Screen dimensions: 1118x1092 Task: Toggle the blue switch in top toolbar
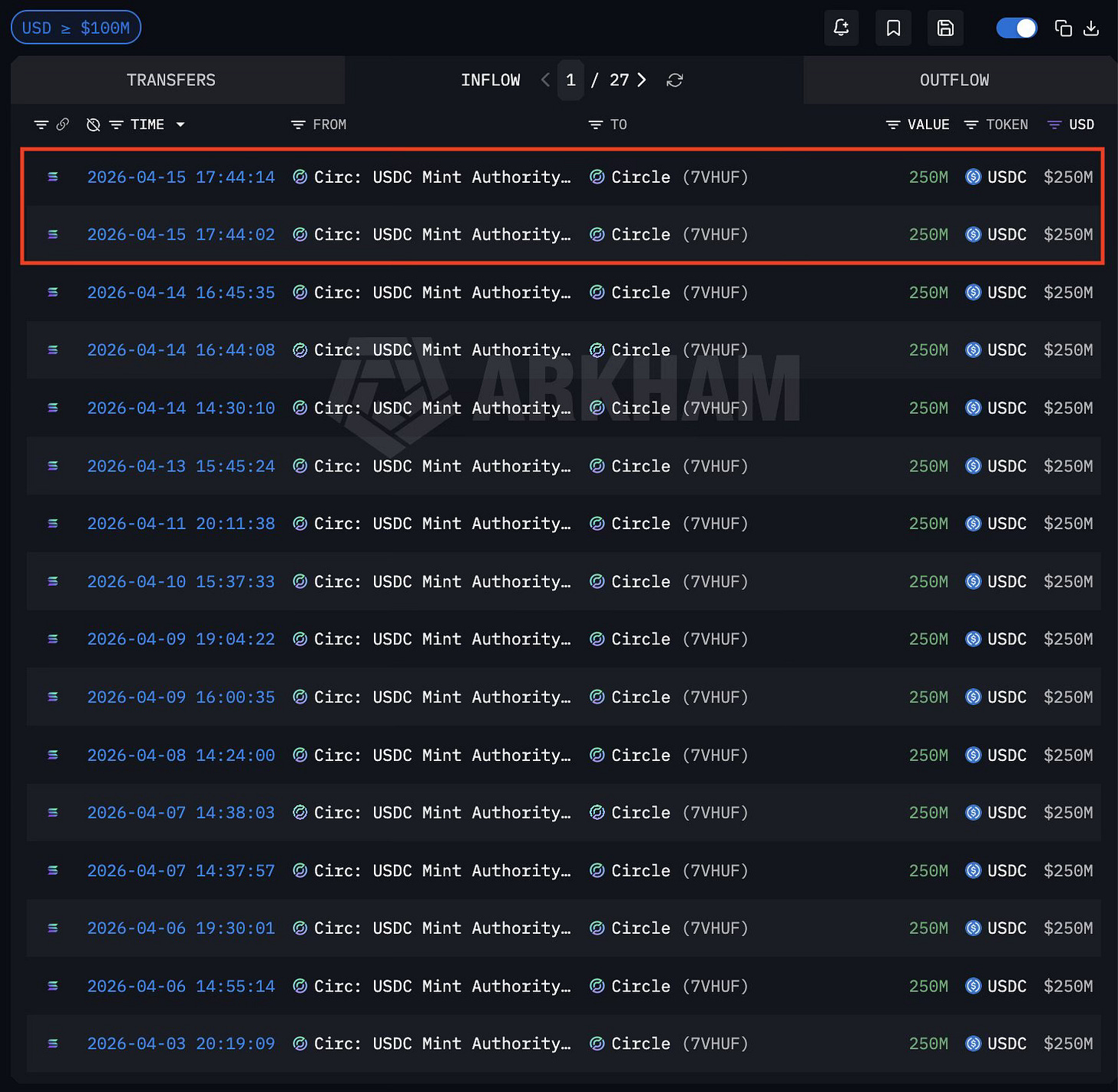click(x=1016, y=28)
